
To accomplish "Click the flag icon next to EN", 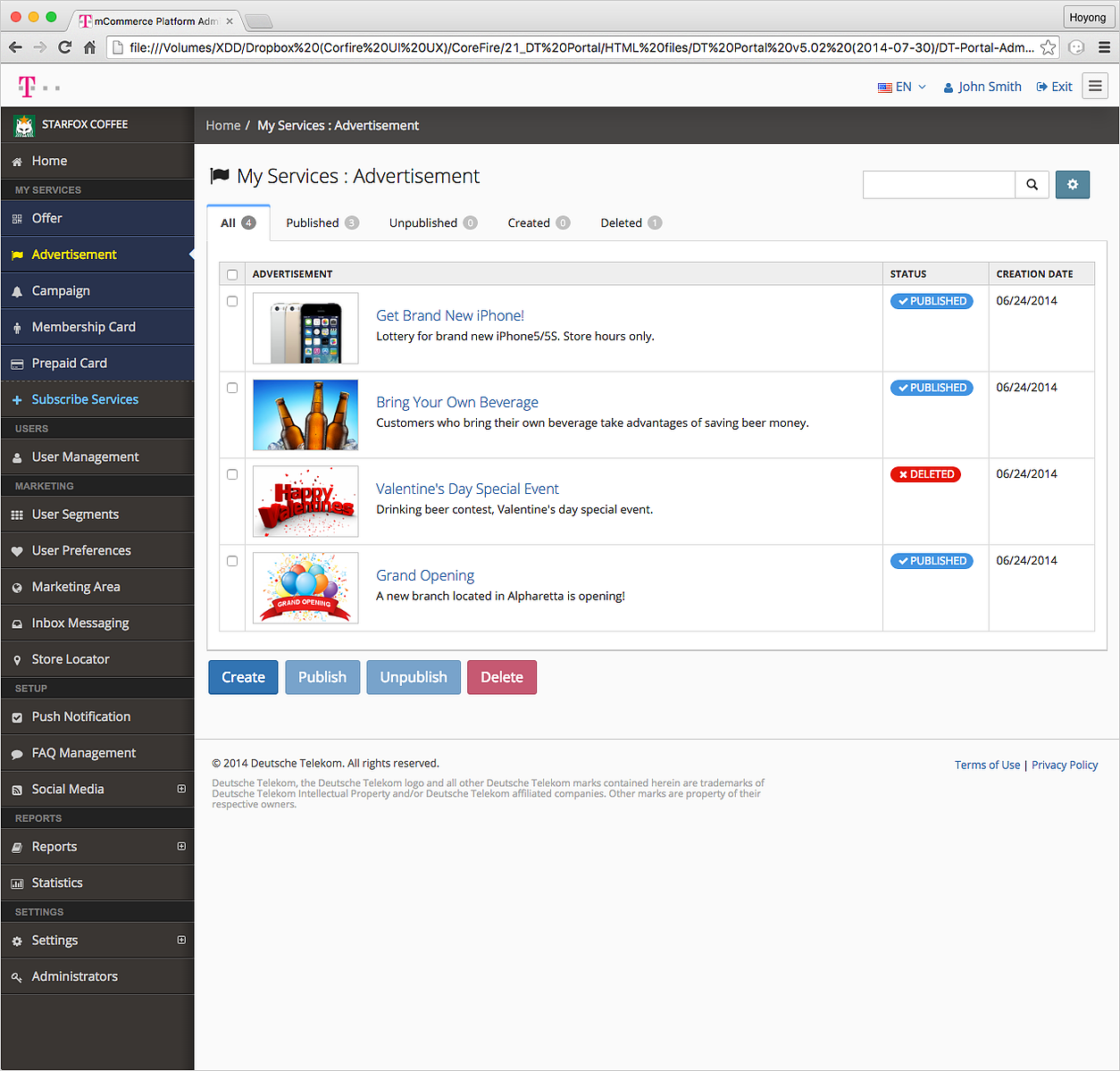I will [884, 88].
